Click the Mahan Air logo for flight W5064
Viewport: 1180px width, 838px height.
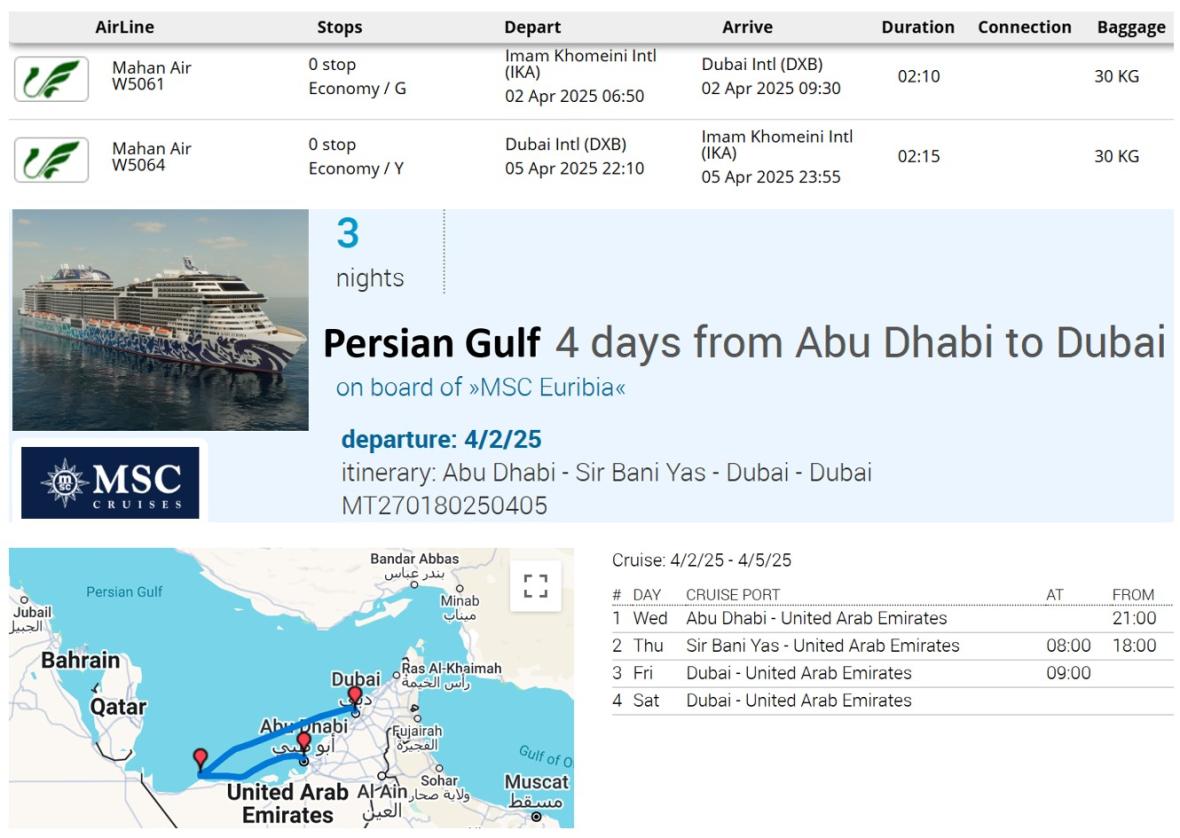click(51, 159)
